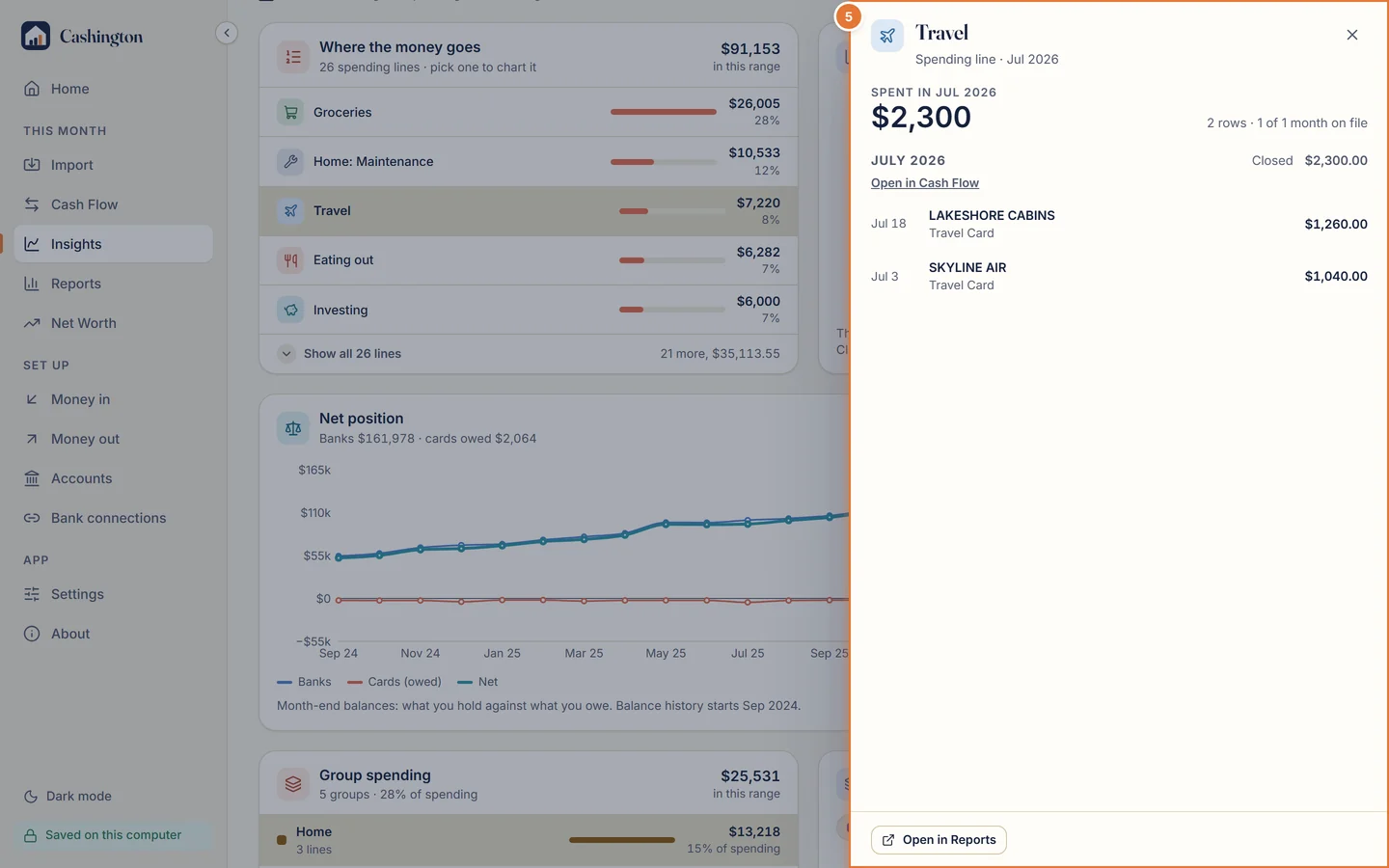Click the Settings sliders icon
1389x868 pixels.
(x=32, y=594)
